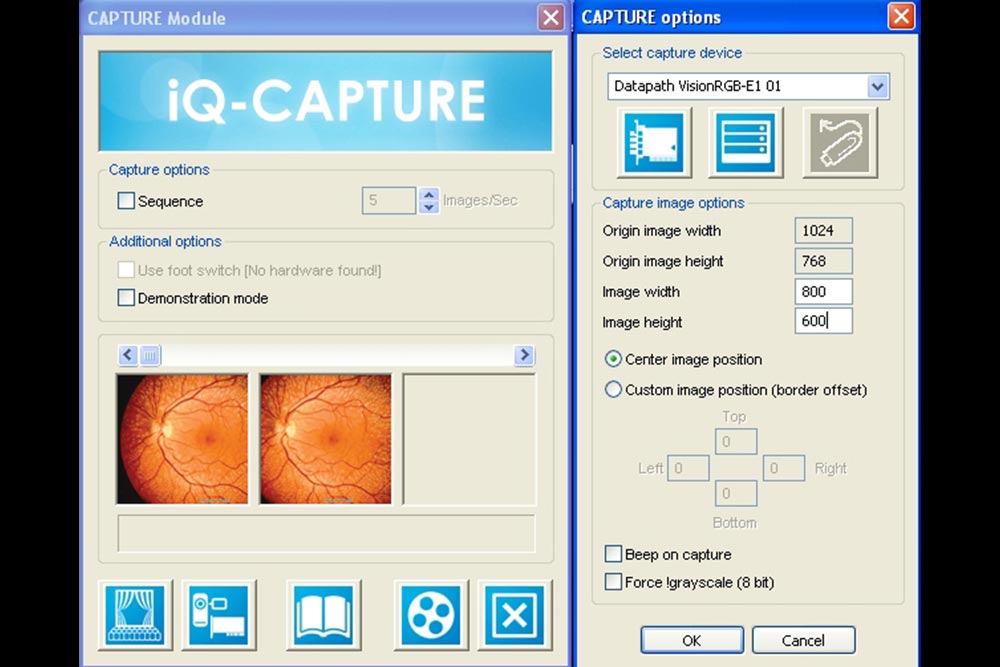This screenshot has height=667, width=1000.
Task: Click the Right border offset field
Action: tap(784, 468)
